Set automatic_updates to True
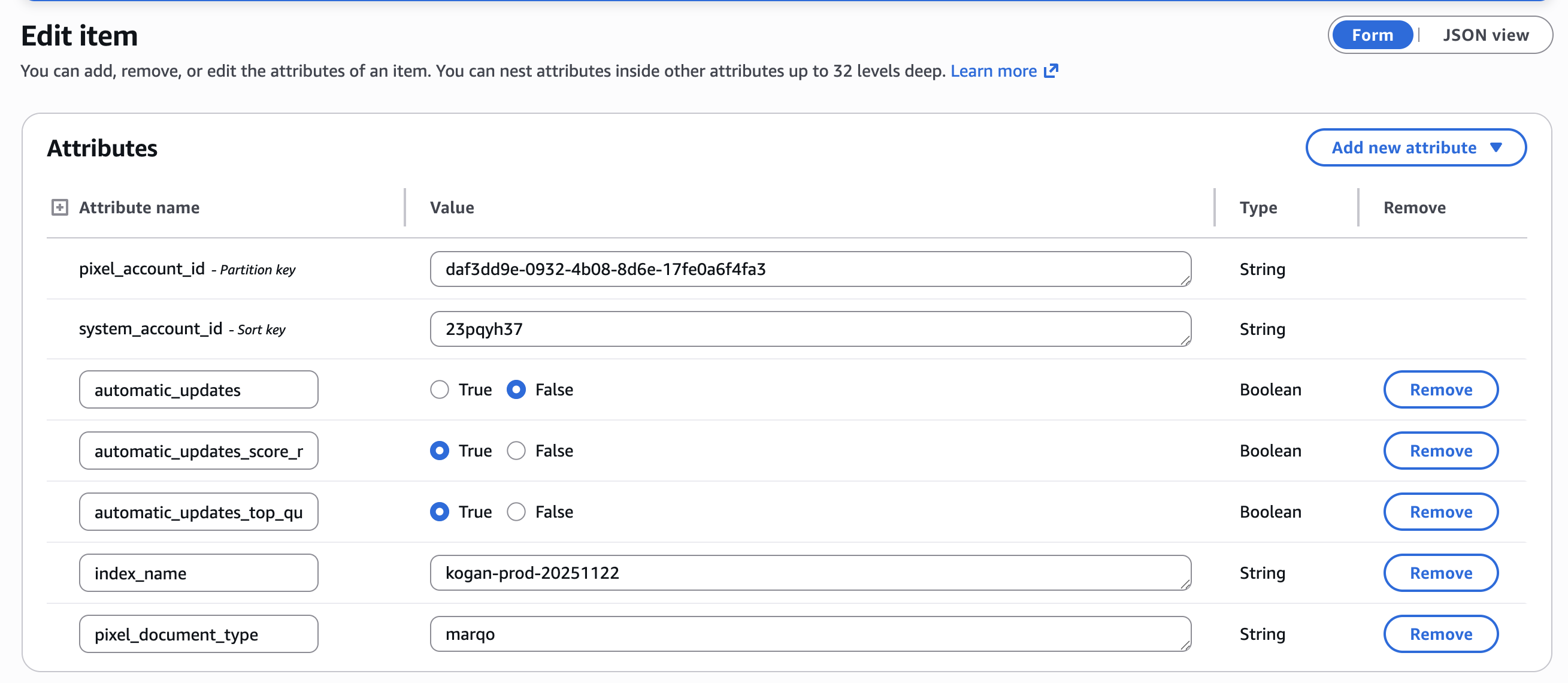This screenshot has width=1568, height=683. click(439, 389)
